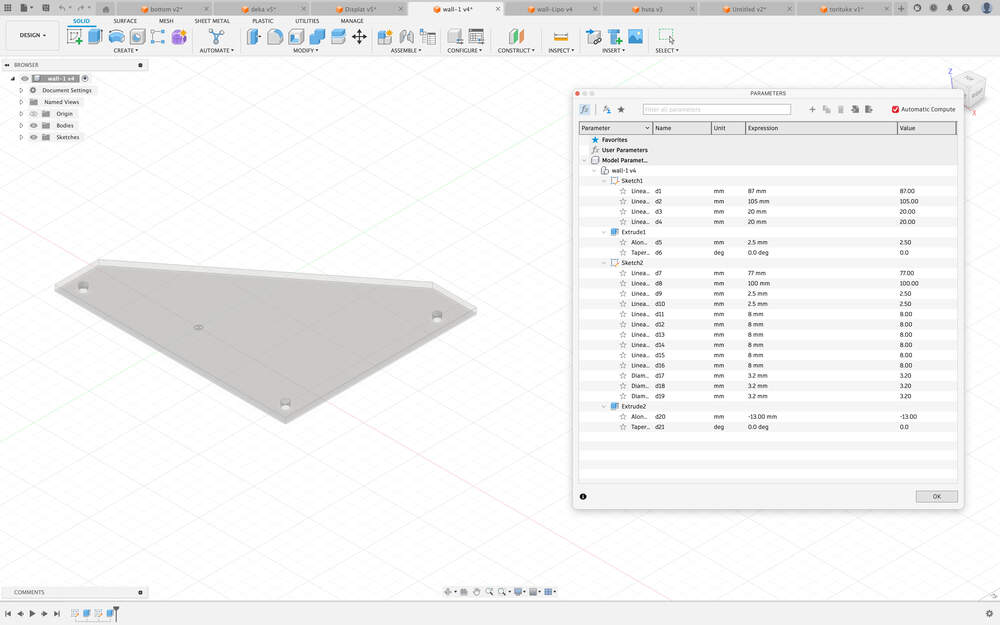
Task: Switch to the MESH ribbon tab
Action: (166, 21)
